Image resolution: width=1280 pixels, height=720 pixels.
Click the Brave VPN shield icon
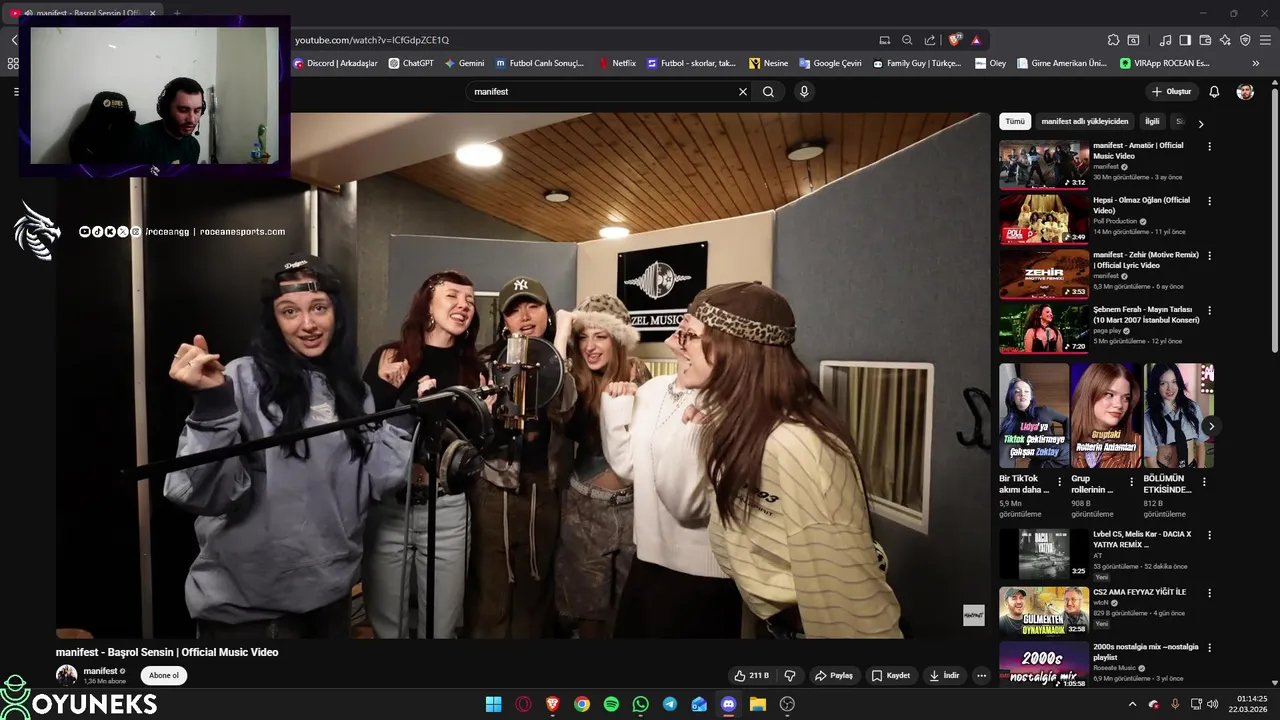click(x=1245, y=40)
